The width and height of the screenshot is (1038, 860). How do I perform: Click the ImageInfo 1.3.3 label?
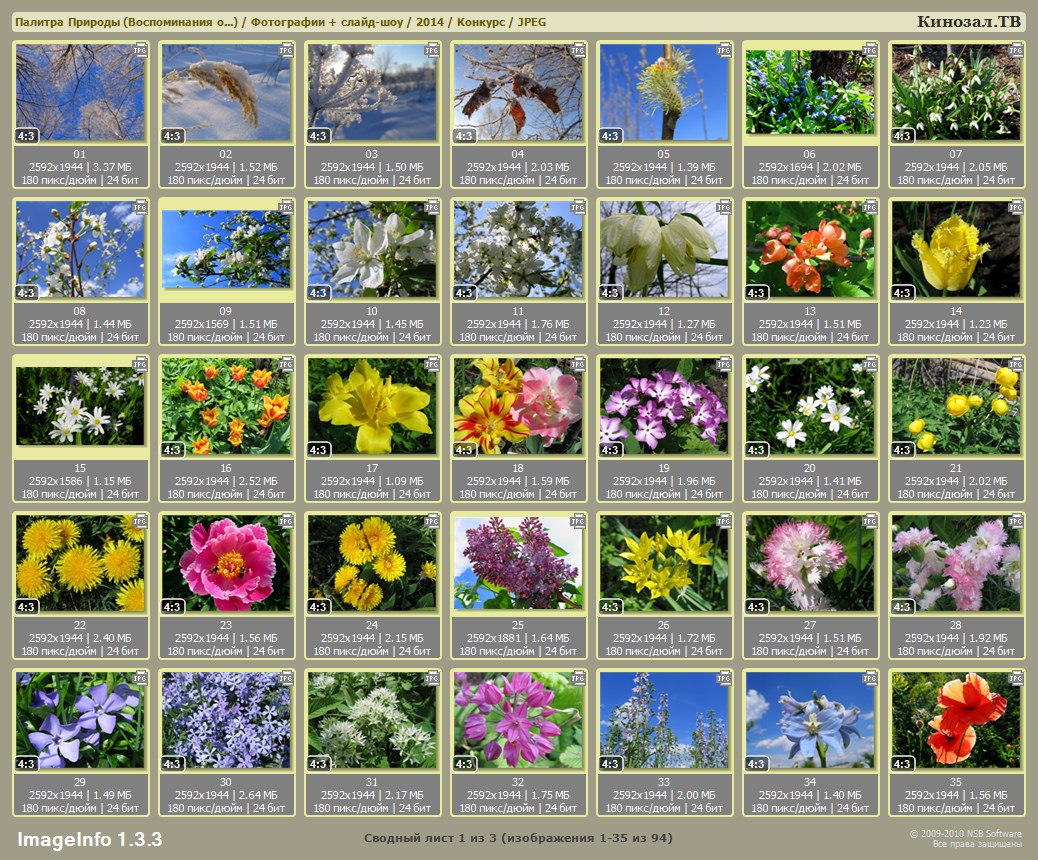(89, 838)
